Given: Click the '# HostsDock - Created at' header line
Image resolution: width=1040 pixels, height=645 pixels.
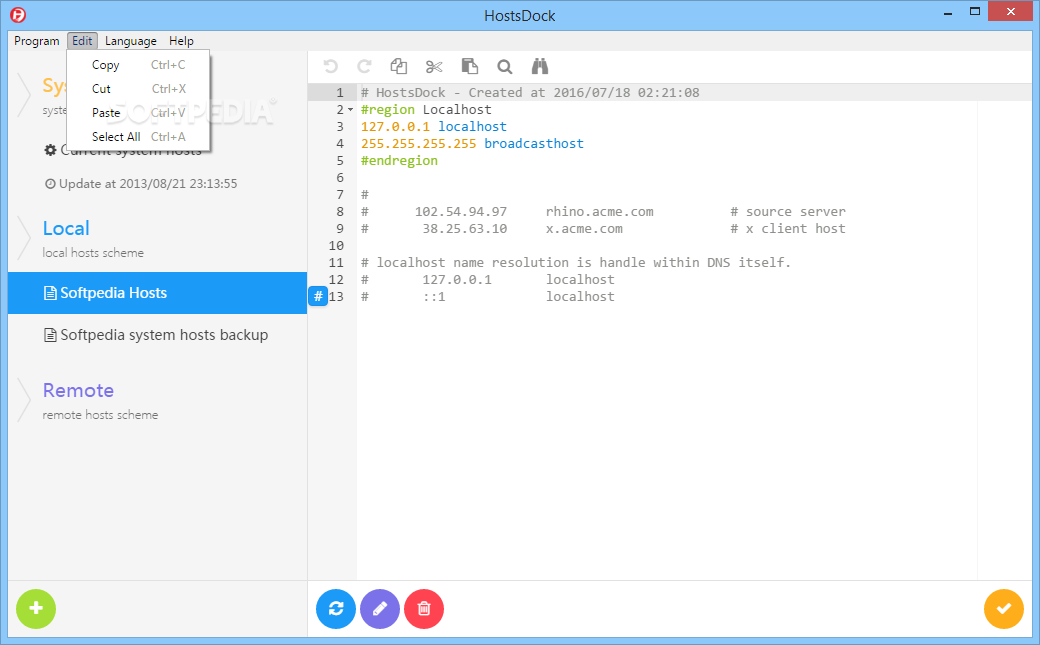Looking at the screenshot, I should 530,92.
